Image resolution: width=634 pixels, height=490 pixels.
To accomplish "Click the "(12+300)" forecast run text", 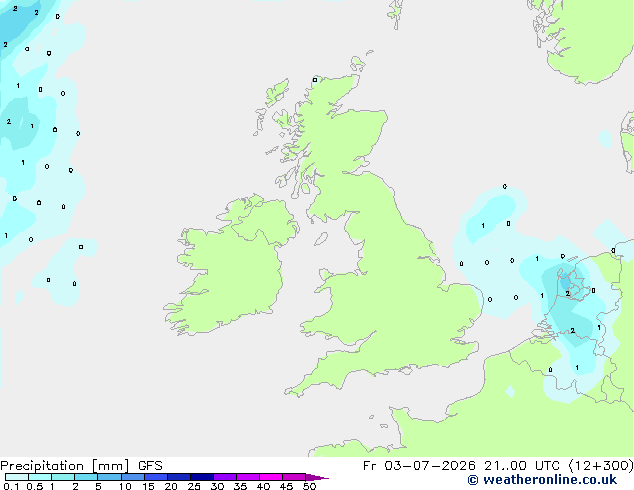I will tap(601, 466).
